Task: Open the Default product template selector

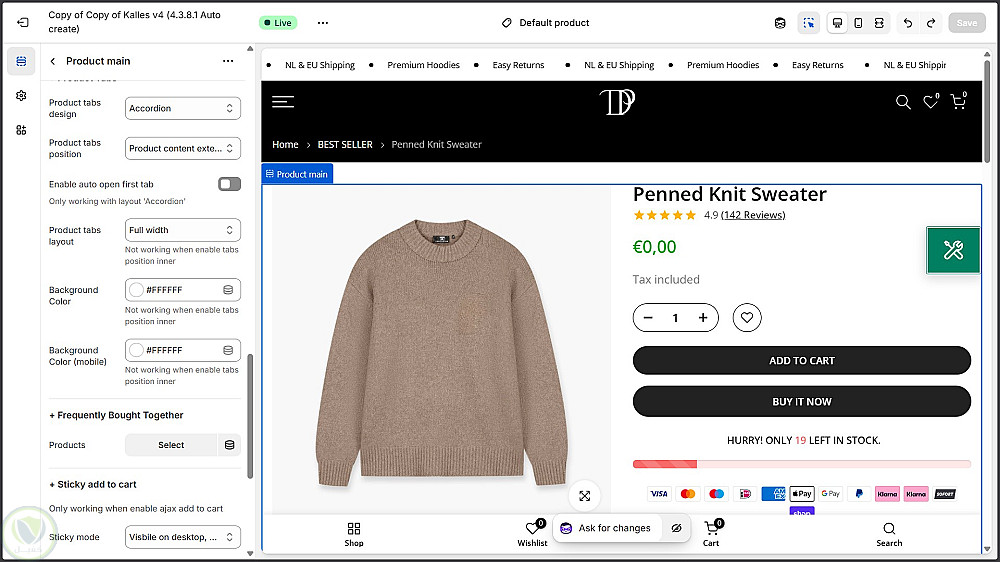Action: (x=546, y=23)
